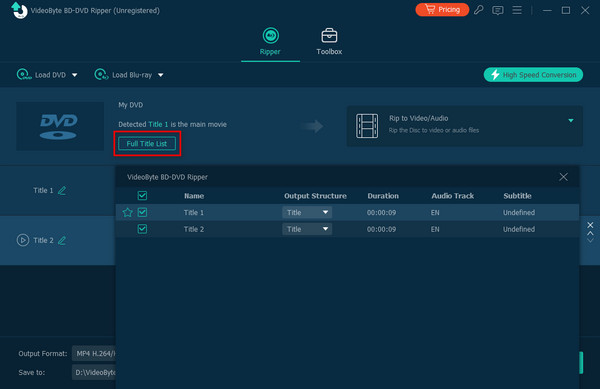
Task: Switch to the Ripper tab
Action: pyautogui.click(x=270, y=42)
